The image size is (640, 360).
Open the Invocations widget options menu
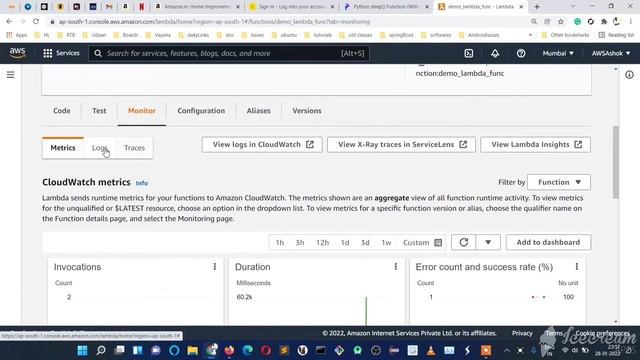(x=215, y=267)
